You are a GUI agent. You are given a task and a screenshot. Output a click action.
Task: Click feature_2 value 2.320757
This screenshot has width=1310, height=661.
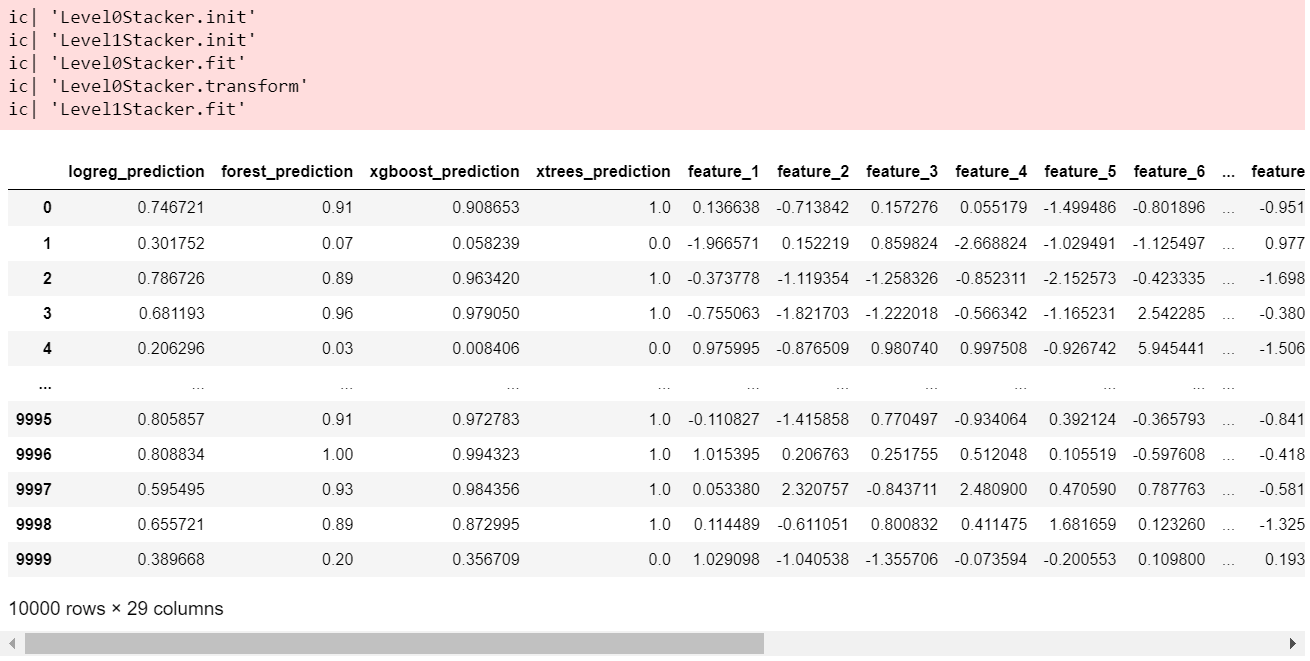[x=815, y=489]
